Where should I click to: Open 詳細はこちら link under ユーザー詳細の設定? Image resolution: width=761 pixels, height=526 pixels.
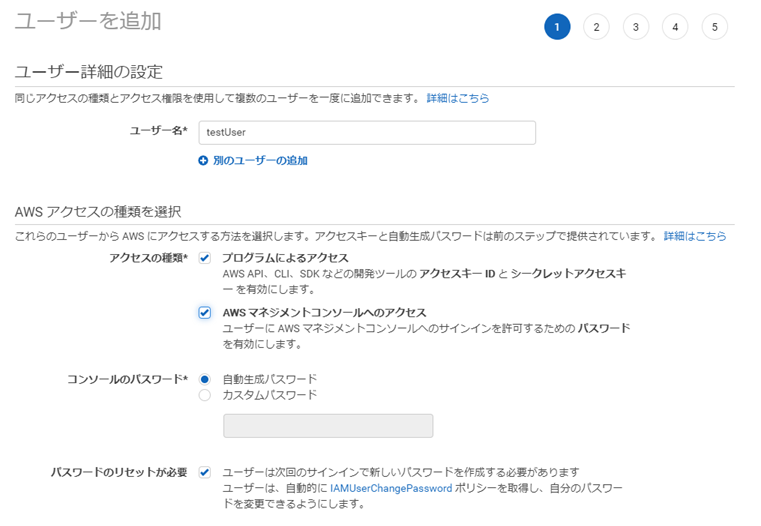click(458, 98)
